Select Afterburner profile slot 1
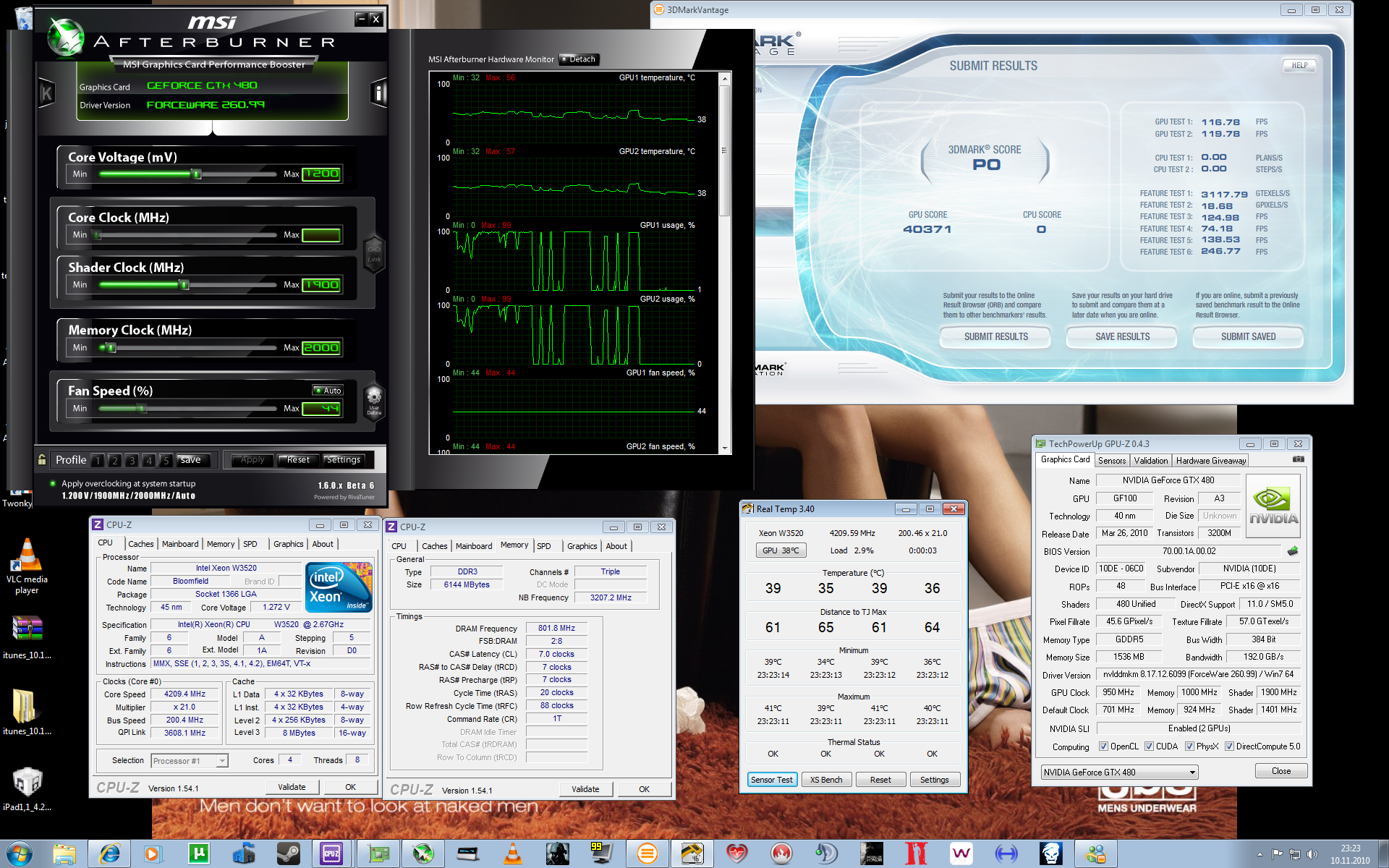 coord(98,460)
